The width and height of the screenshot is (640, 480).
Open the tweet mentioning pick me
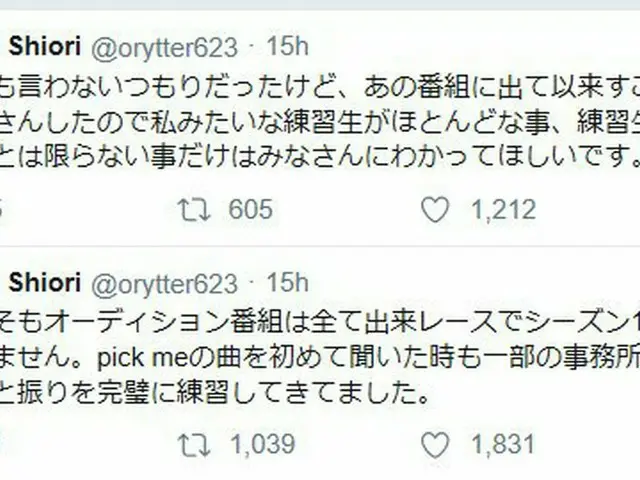pos(320,357)
